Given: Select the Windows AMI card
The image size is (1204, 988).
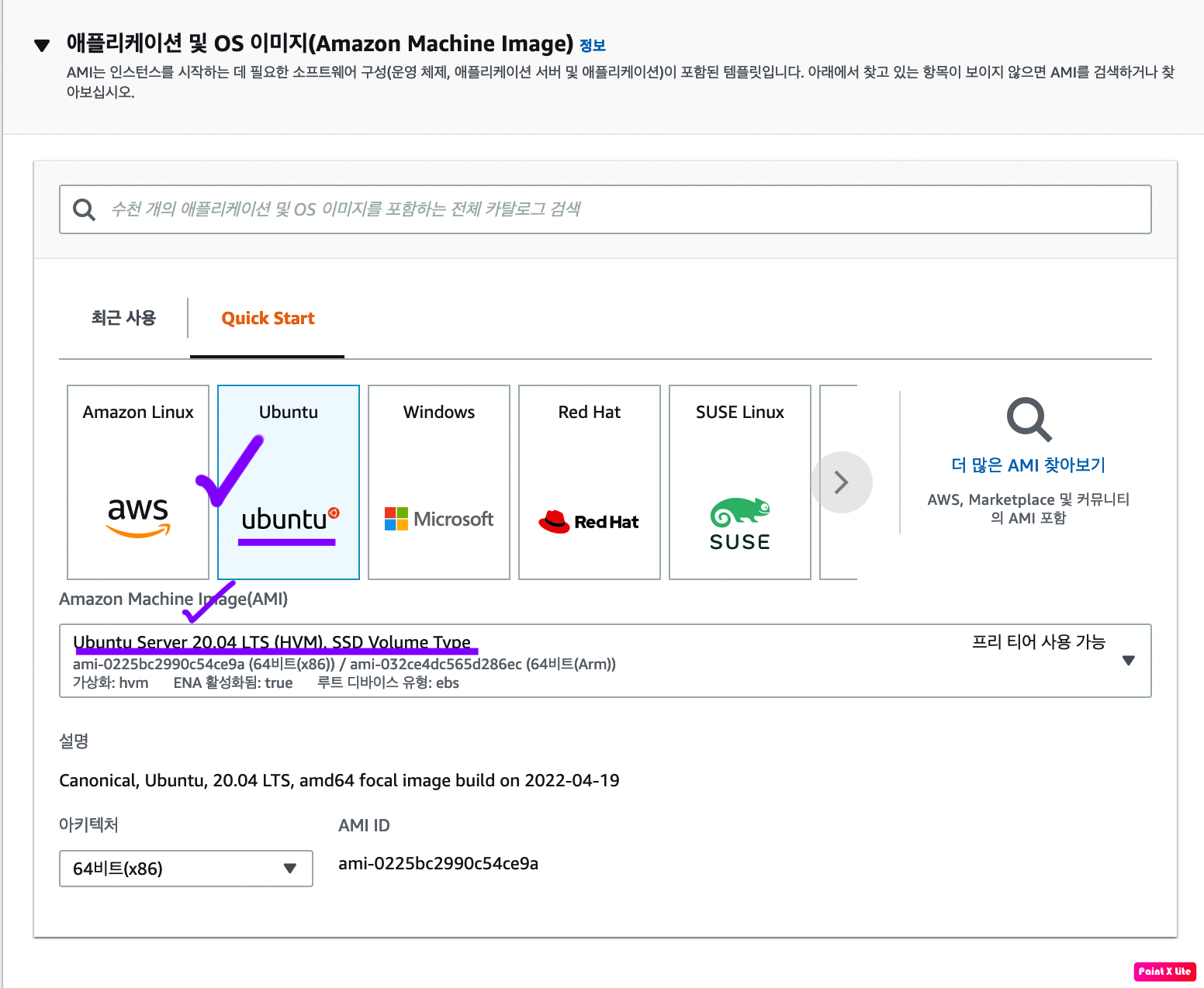Looking at the screenshot, I should coord(439,482).
